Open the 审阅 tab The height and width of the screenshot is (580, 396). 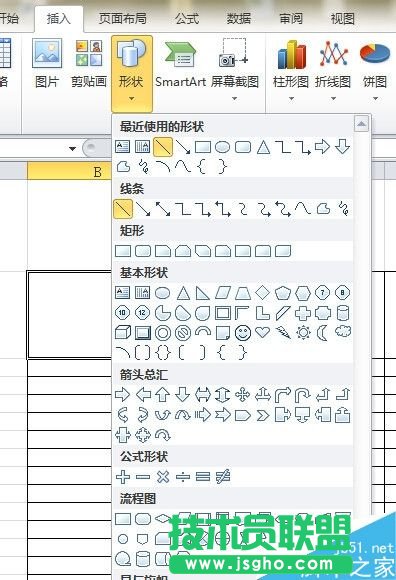click(291, 18)
